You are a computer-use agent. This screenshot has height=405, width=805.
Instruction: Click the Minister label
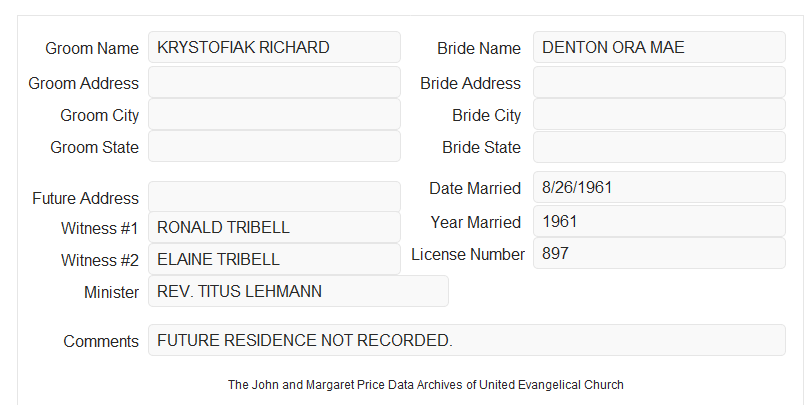coord(111,292)
